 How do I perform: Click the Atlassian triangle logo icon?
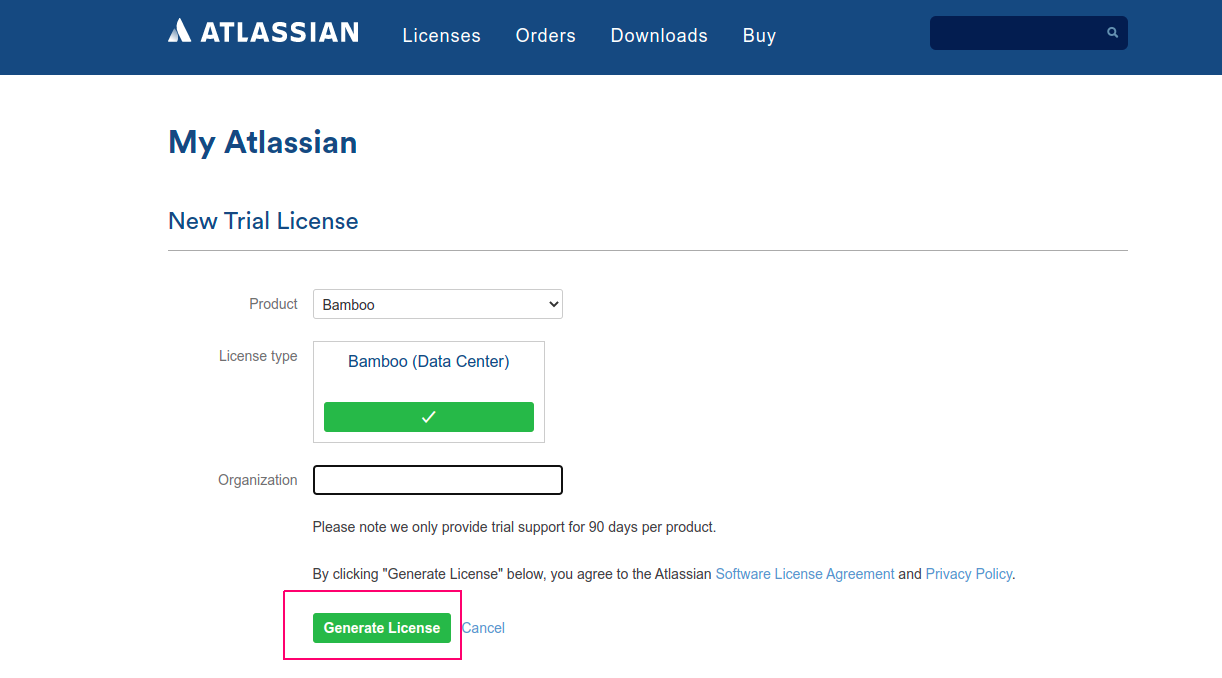pyautogui.click(x=179, y=31)
